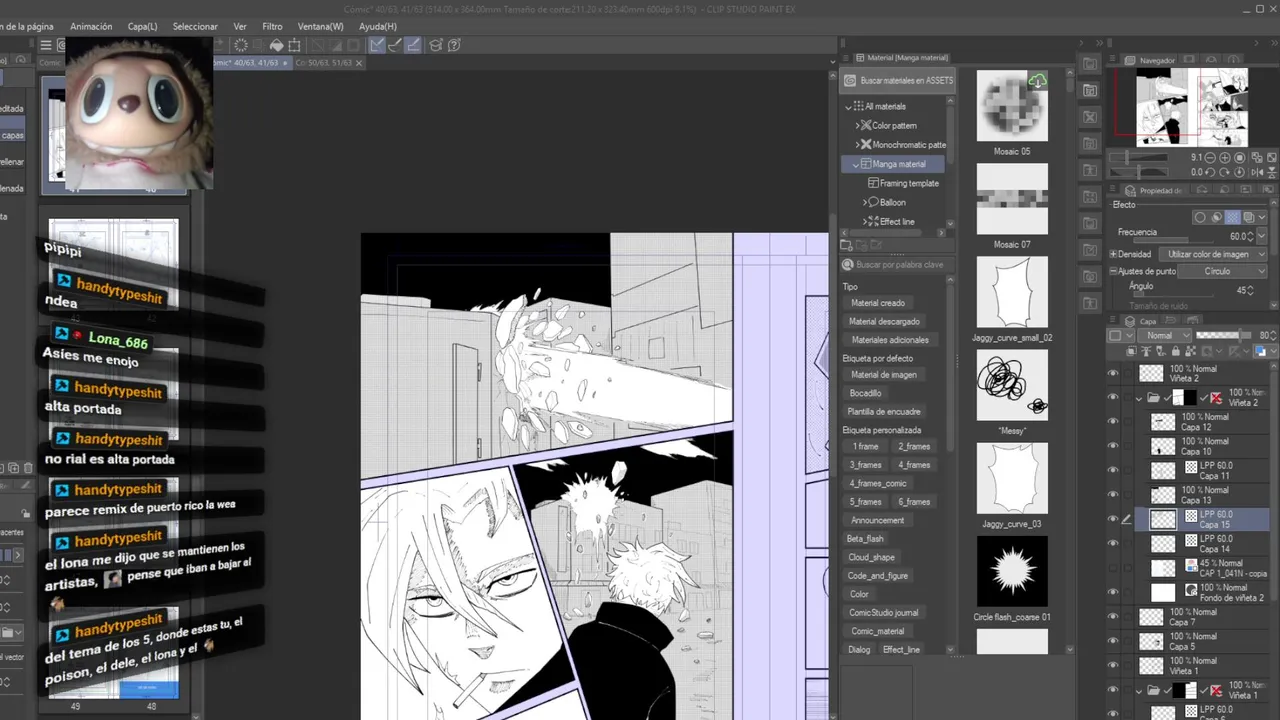Click Navigator zoom in (plus) icon

pos(1227,158)
